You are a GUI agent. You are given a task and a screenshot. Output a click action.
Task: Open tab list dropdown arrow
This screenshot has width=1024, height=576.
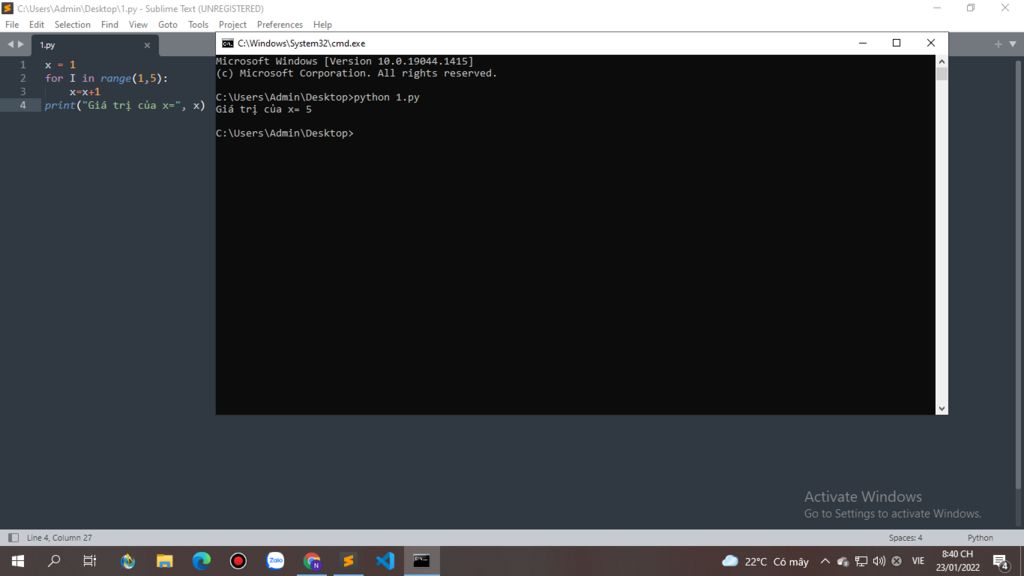click(x=1013, y=44)
